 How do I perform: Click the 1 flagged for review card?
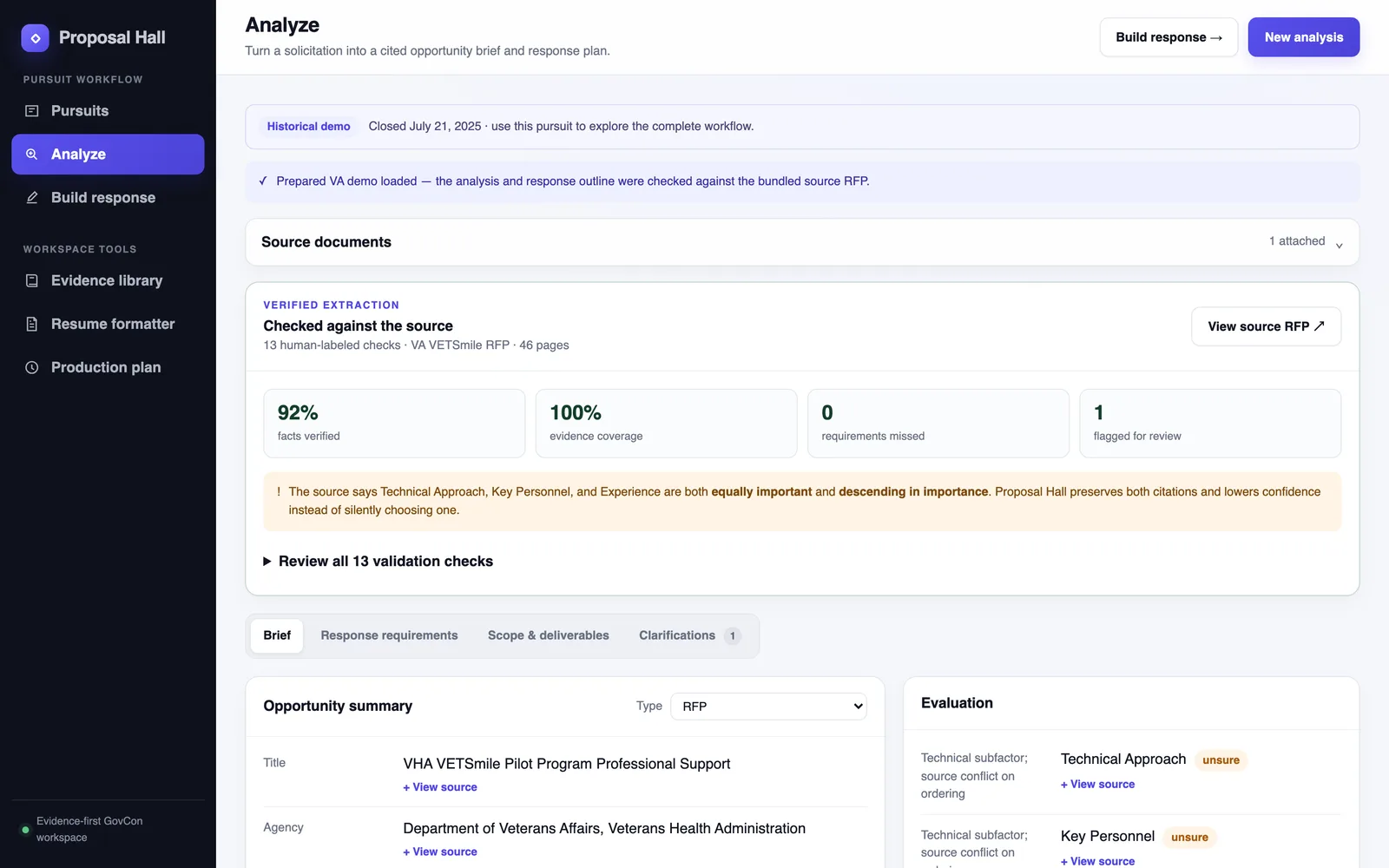click(x=1210, y=424)
